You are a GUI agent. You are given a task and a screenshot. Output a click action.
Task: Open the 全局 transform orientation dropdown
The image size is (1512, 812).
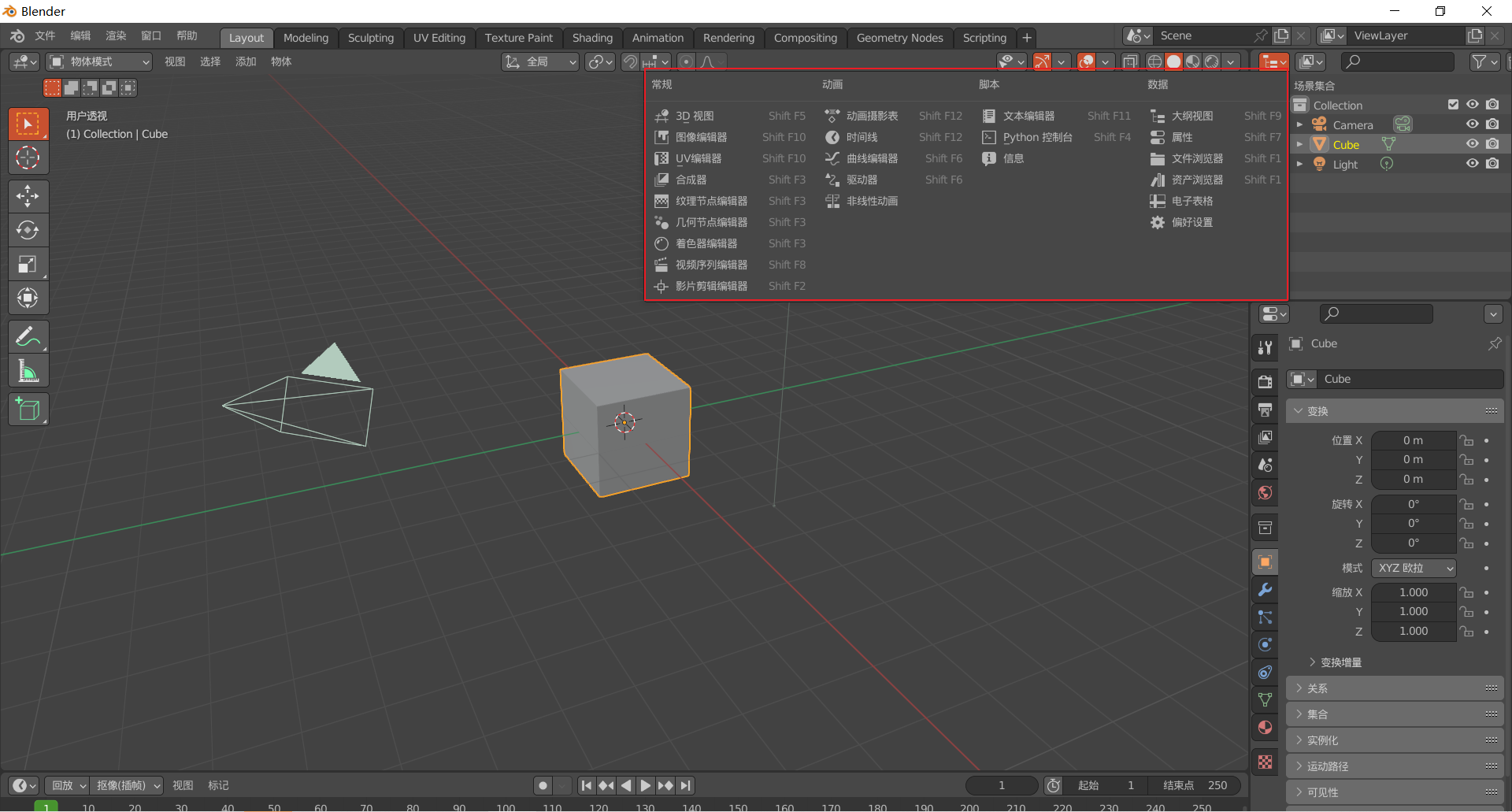pyautogui.click(x=540, y=61)
